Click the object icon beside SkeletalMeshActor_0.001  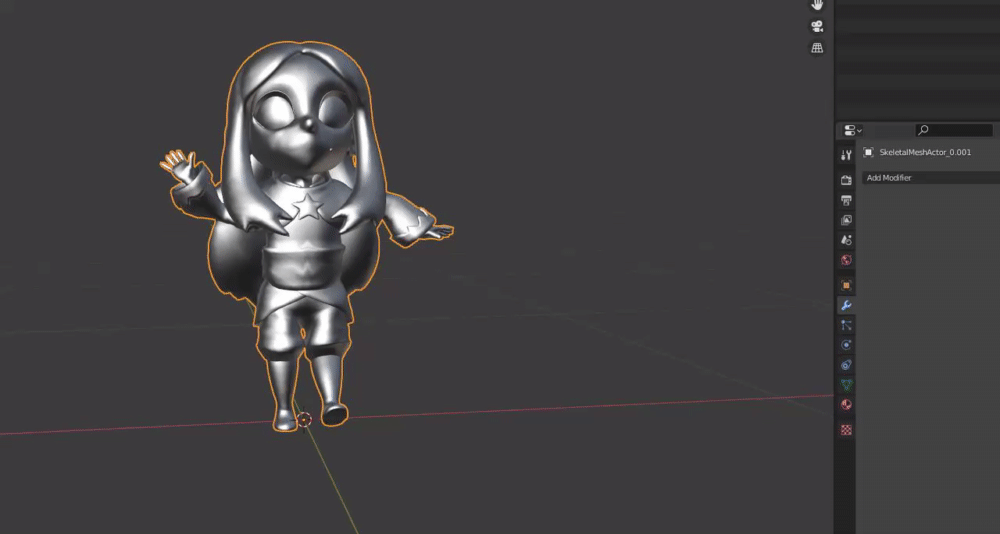868,152
